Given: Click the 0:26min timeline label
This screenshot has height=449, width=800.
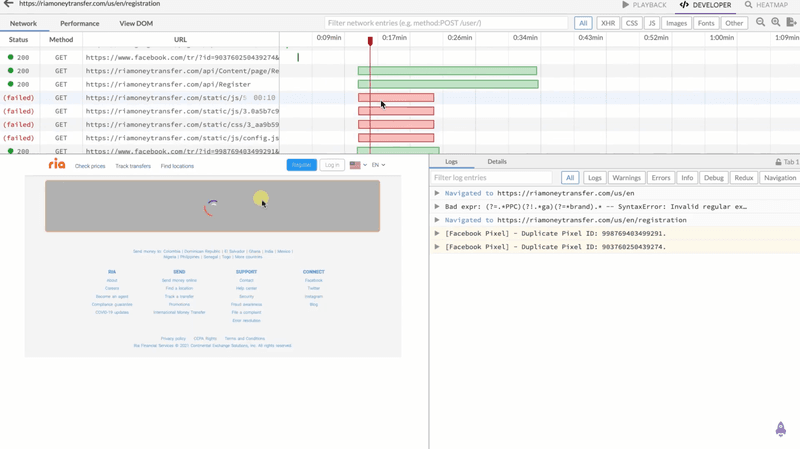Looking at the screenshot, I should click(460, 38).
